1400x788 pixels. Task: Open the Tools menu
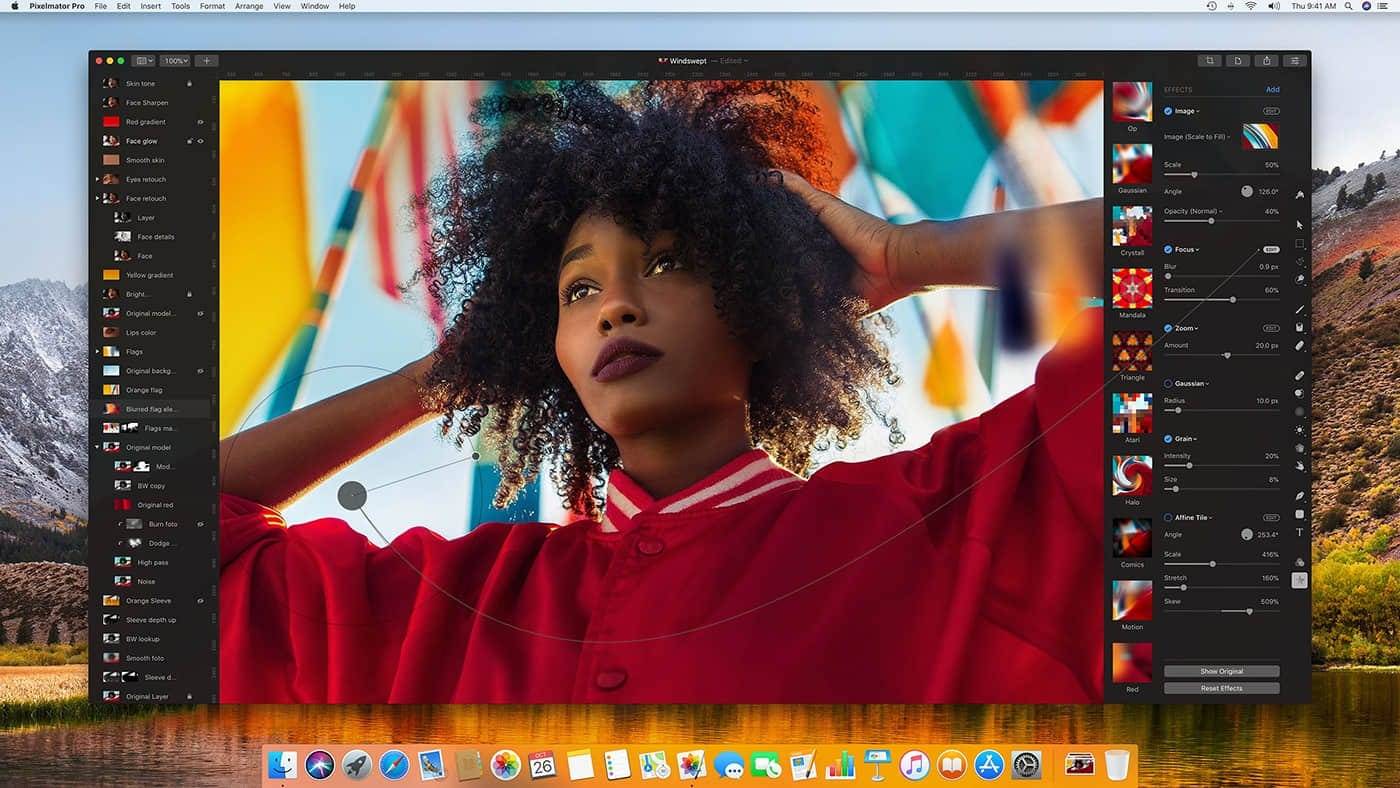(180, 6)
